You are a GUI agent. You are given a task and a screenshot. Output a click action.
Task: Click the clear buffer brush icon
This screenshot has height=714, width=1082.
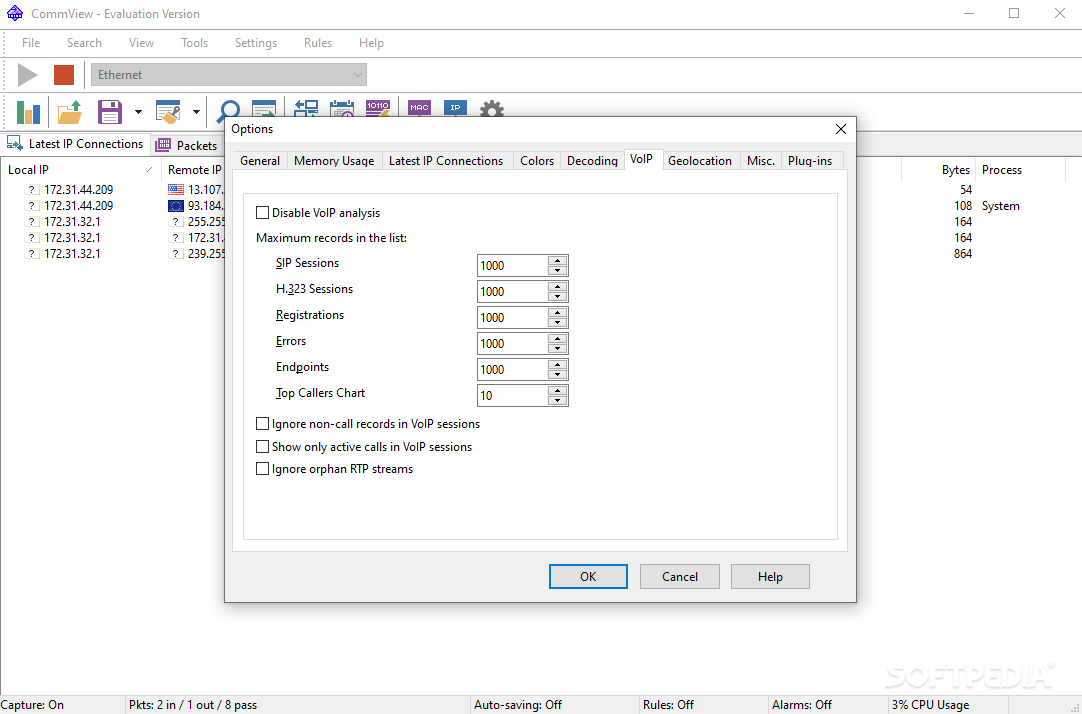point(168,112)
